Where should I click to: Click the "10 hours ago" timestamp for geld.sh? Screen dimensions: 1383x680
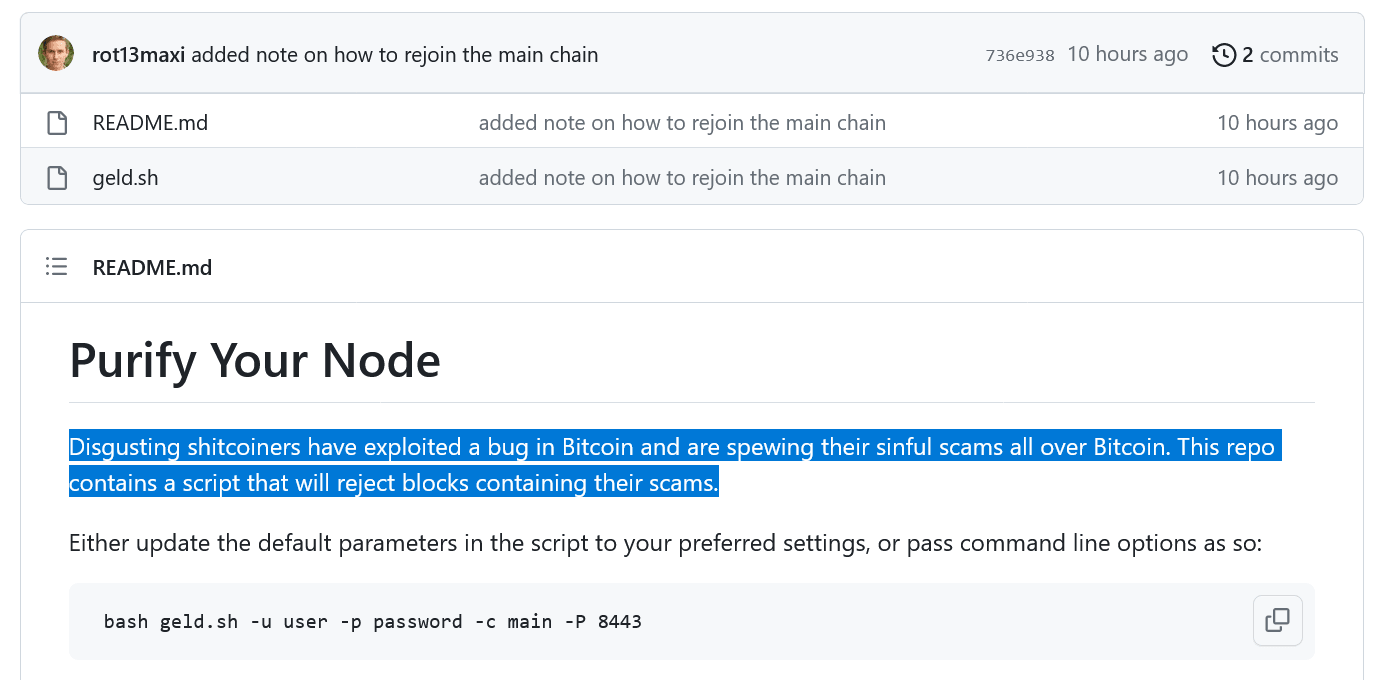click(1277, 178)
